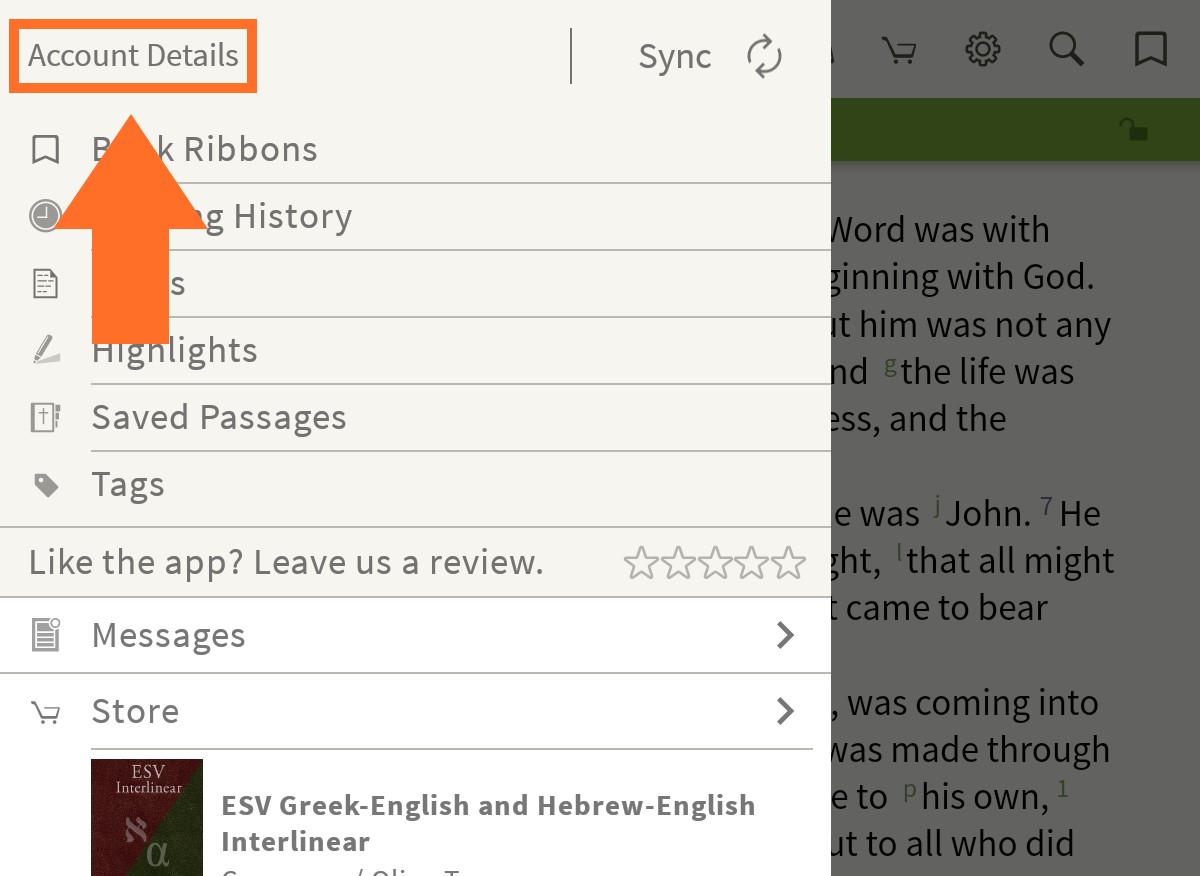Screen dimensions: 1200x876
Task: Open settings gear icon
Action: 983,49
